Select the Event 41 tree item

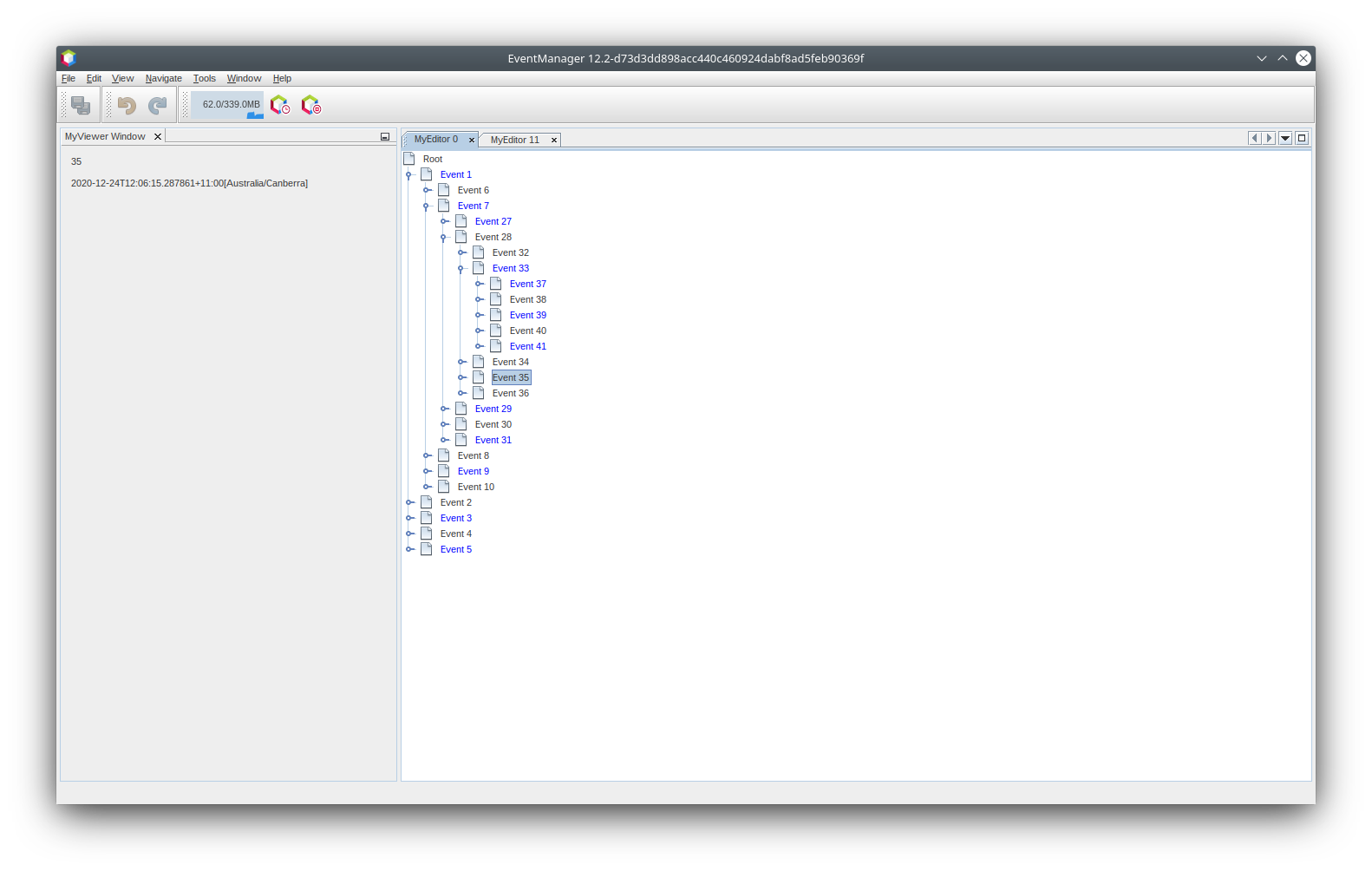click(x=527, y=346)
